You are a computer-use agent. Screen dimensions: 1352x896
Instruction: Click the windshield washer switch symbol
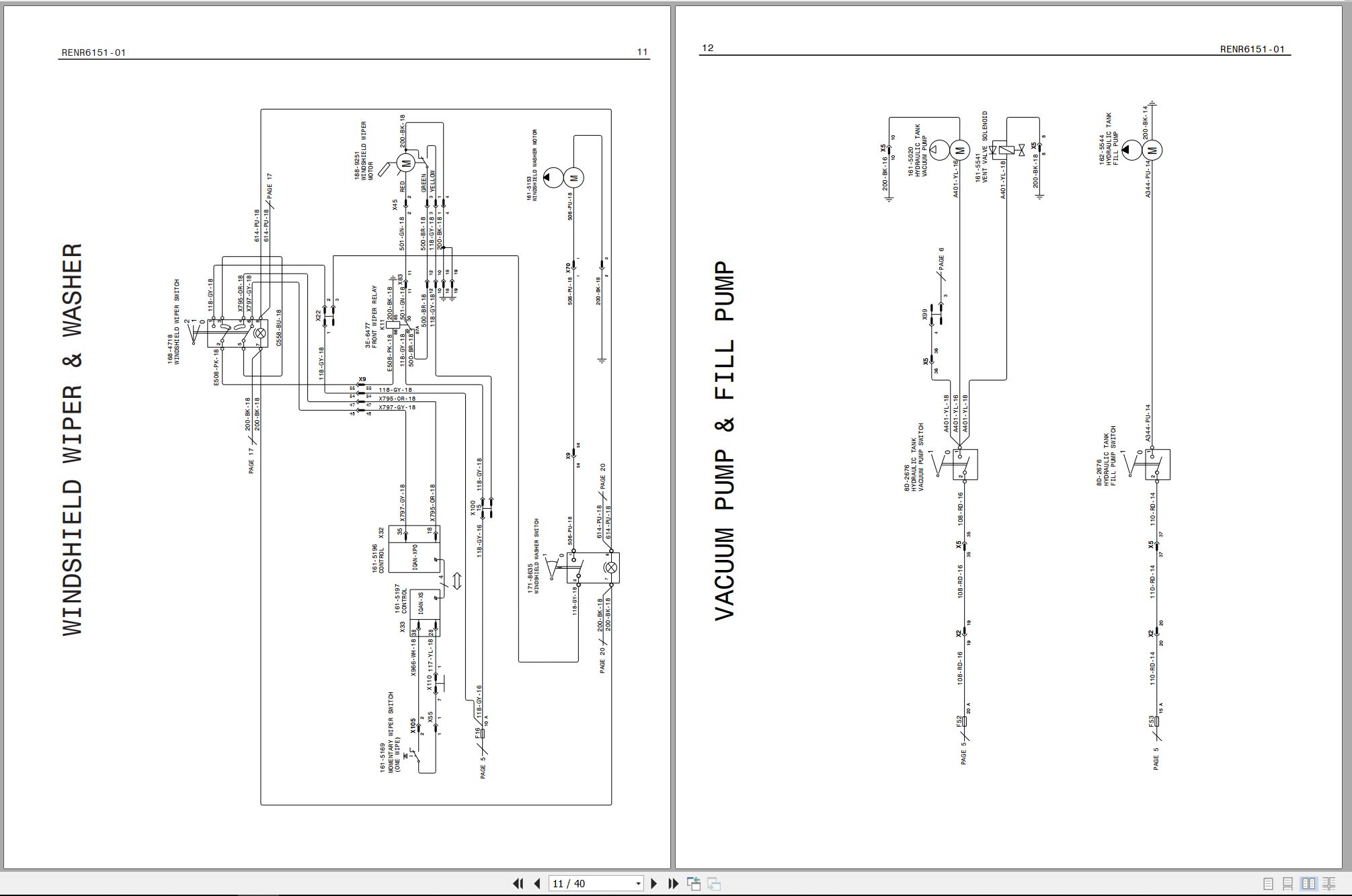pos(592,567)
